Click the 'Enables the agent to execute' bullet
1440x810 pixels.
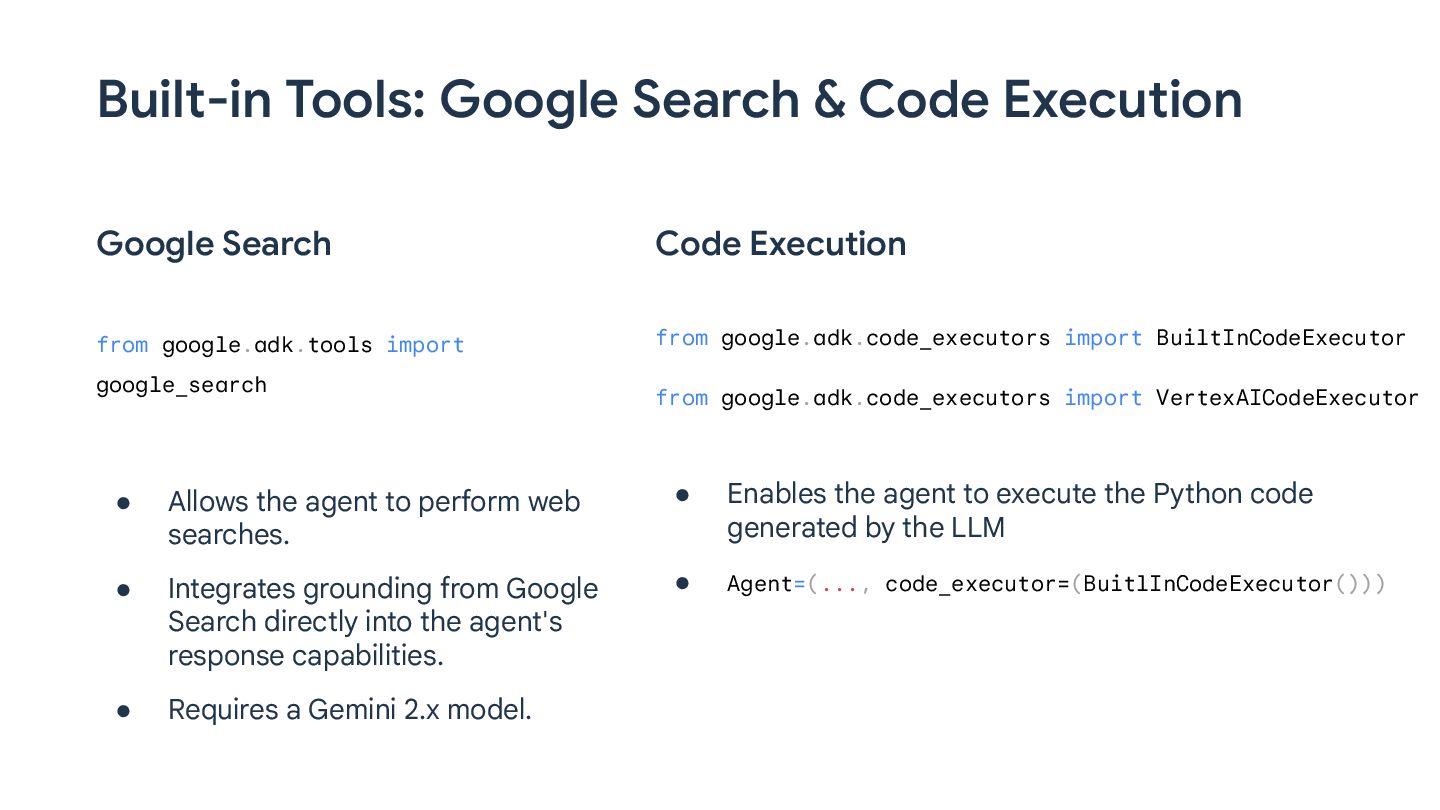coord(1019,494)
